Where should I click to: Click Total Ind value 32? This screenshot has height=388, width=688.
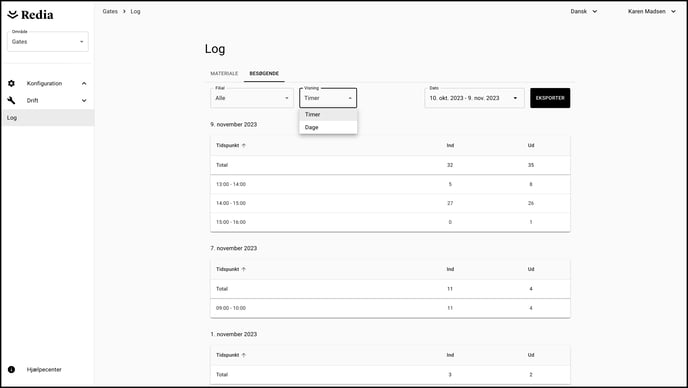(x=450, y=165)
